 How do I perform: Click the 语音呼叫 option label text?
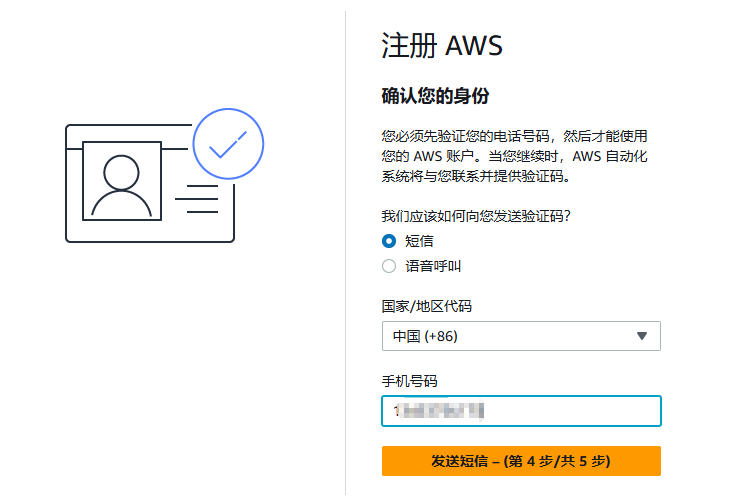pyautogui.click(x=433, y=266)
